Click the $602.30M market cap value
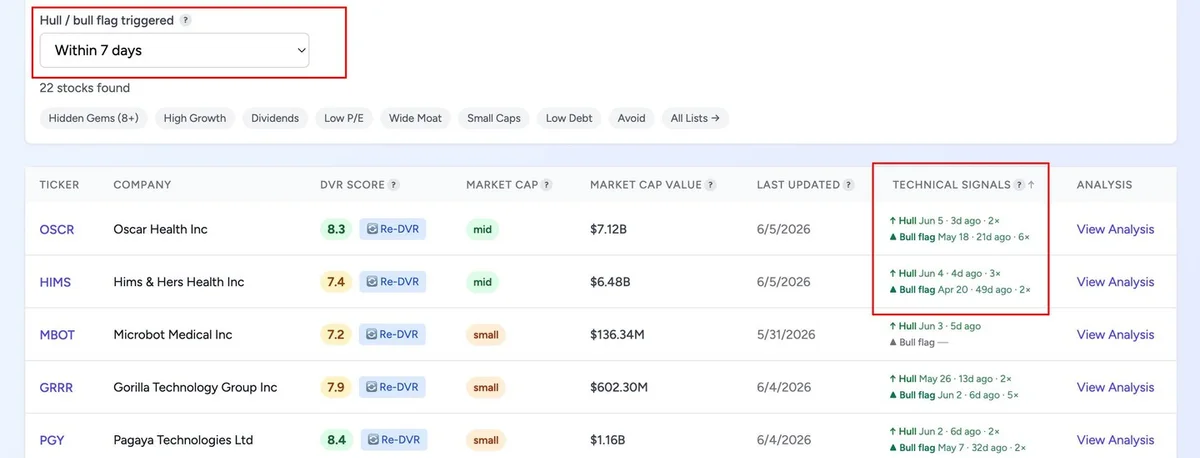The height and width of the screenshot is (458, 1200). [619, 387]
